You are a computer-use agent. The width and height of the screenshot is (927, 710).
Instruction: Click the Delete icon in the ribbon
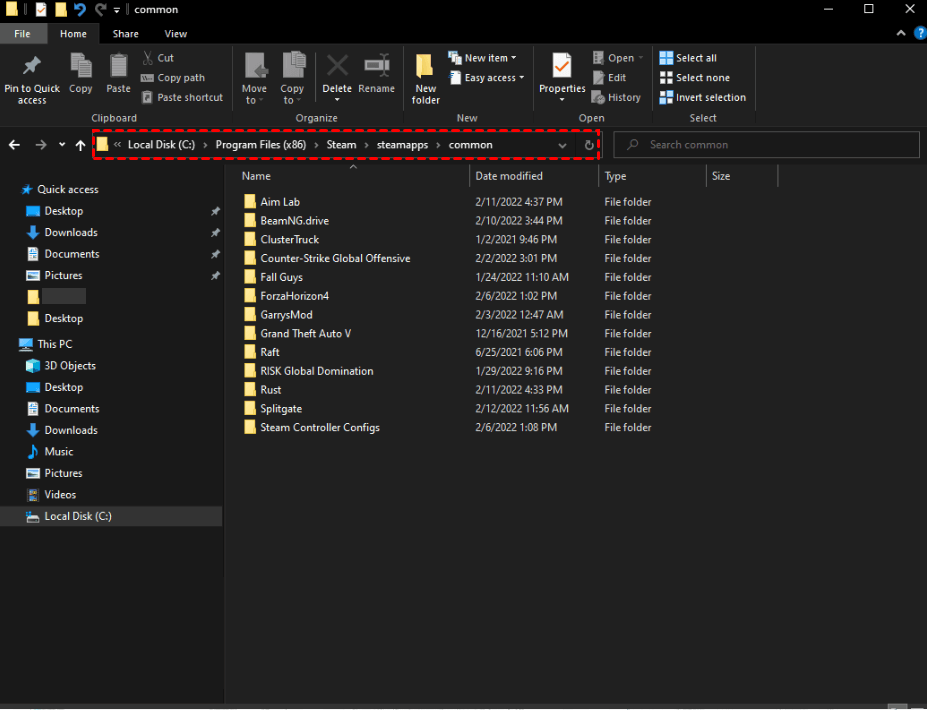coord(338,68)
